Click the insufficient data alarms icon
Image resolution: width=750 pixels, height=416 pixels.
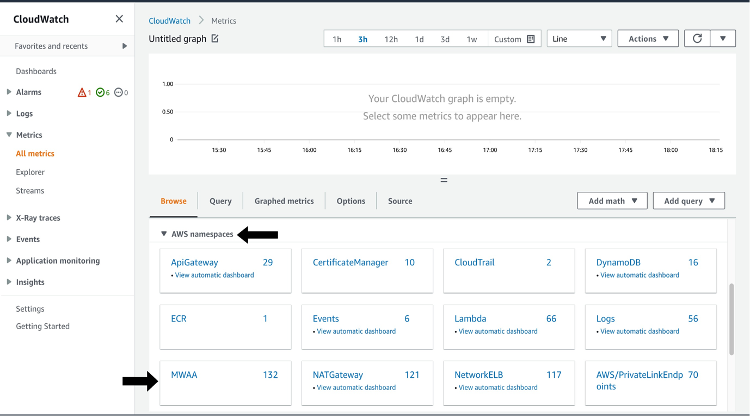pyautogui.click(x=118, y=92)
